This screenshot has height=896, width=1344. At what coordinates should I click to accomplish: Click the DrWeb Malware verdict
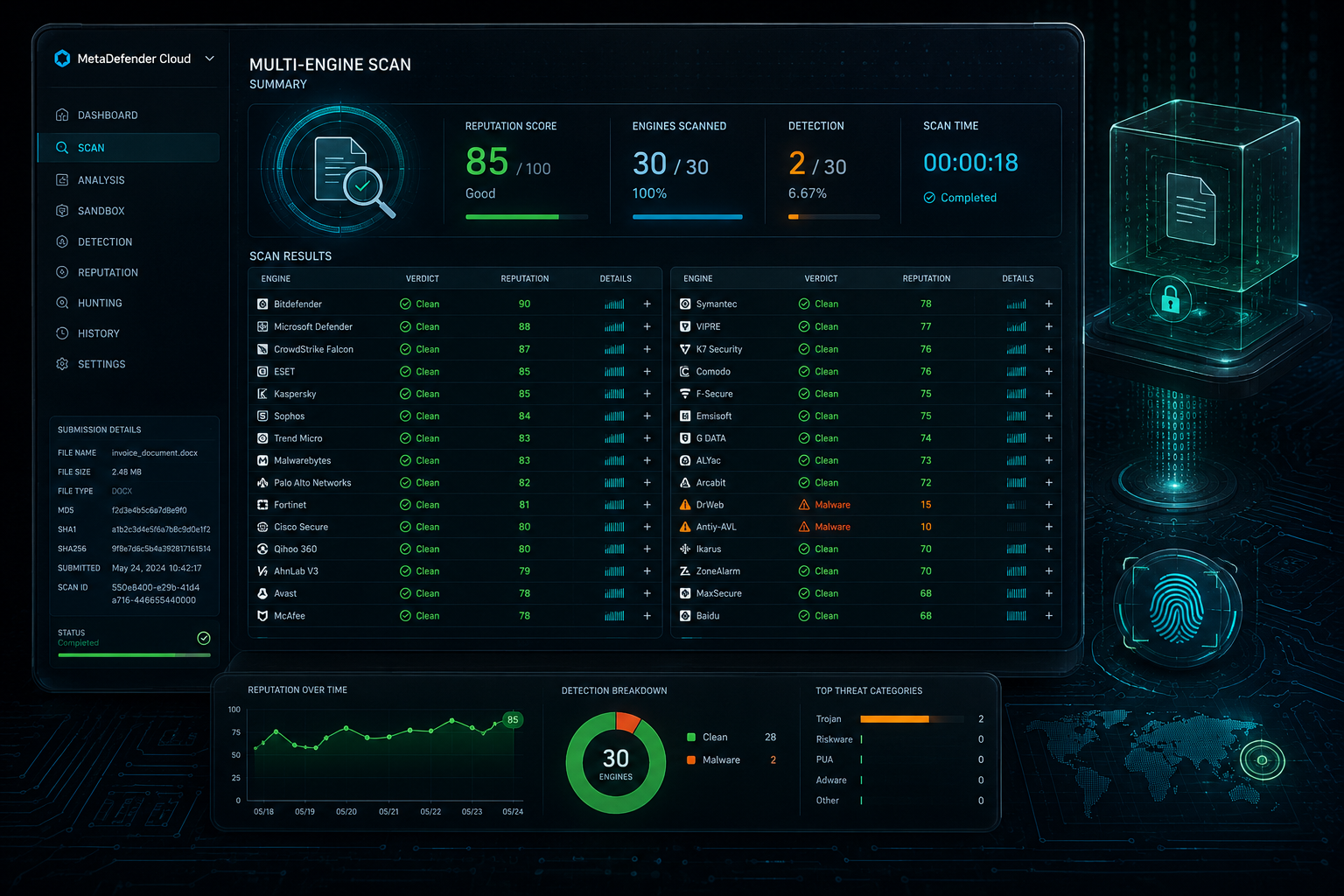824,505
